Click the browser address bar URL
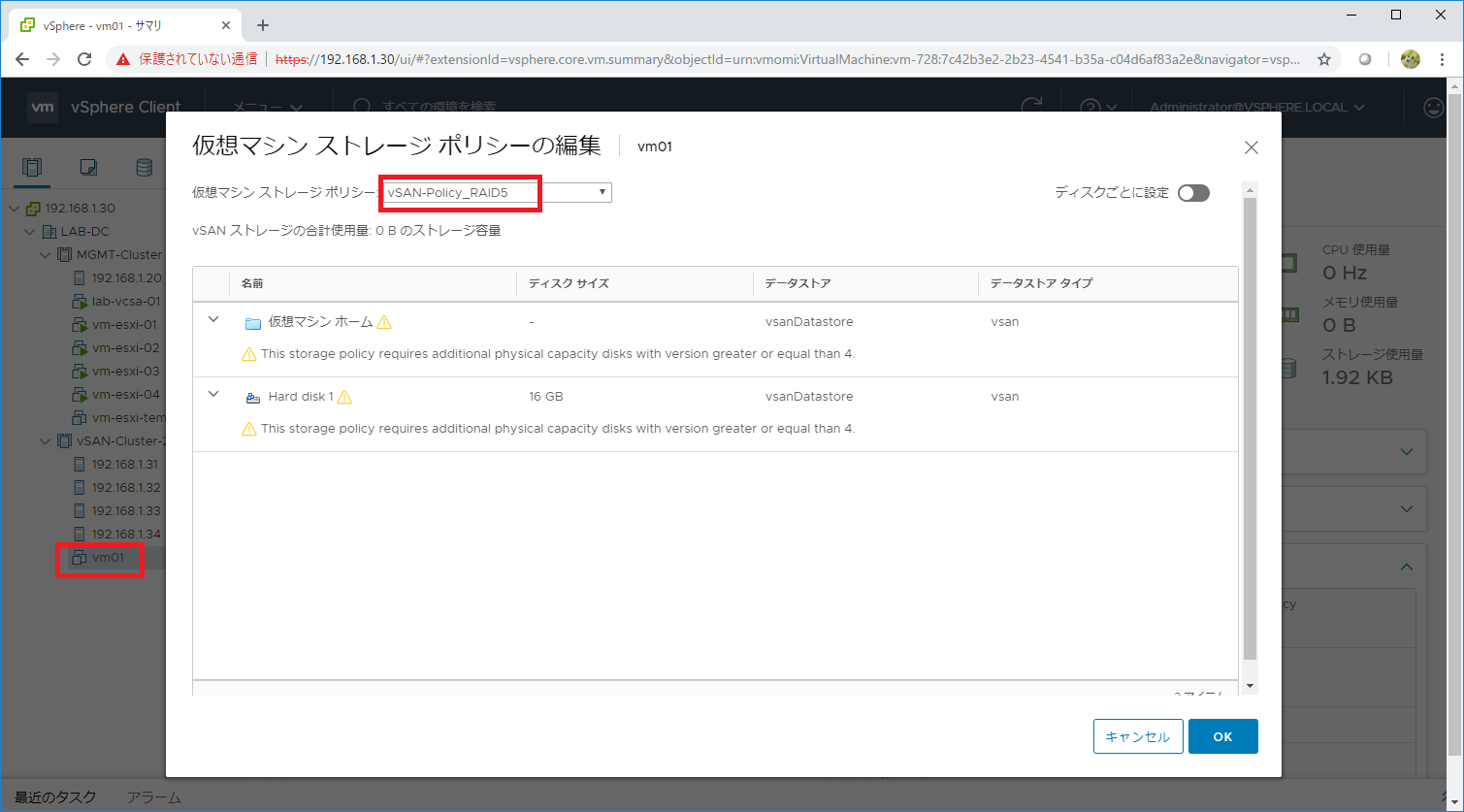Screen dimensions: 1464x812 pyautogui.click(x=788, y=59)
